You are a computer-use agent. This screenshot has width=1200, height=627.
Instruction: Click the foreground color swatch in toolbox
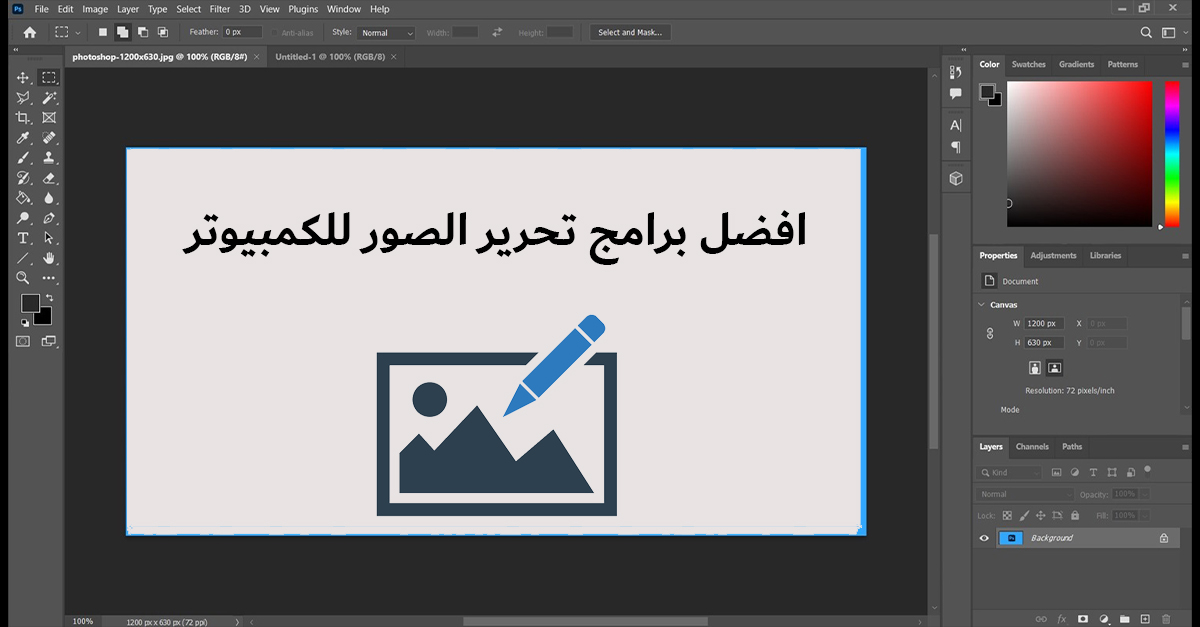tap(29, 303)
